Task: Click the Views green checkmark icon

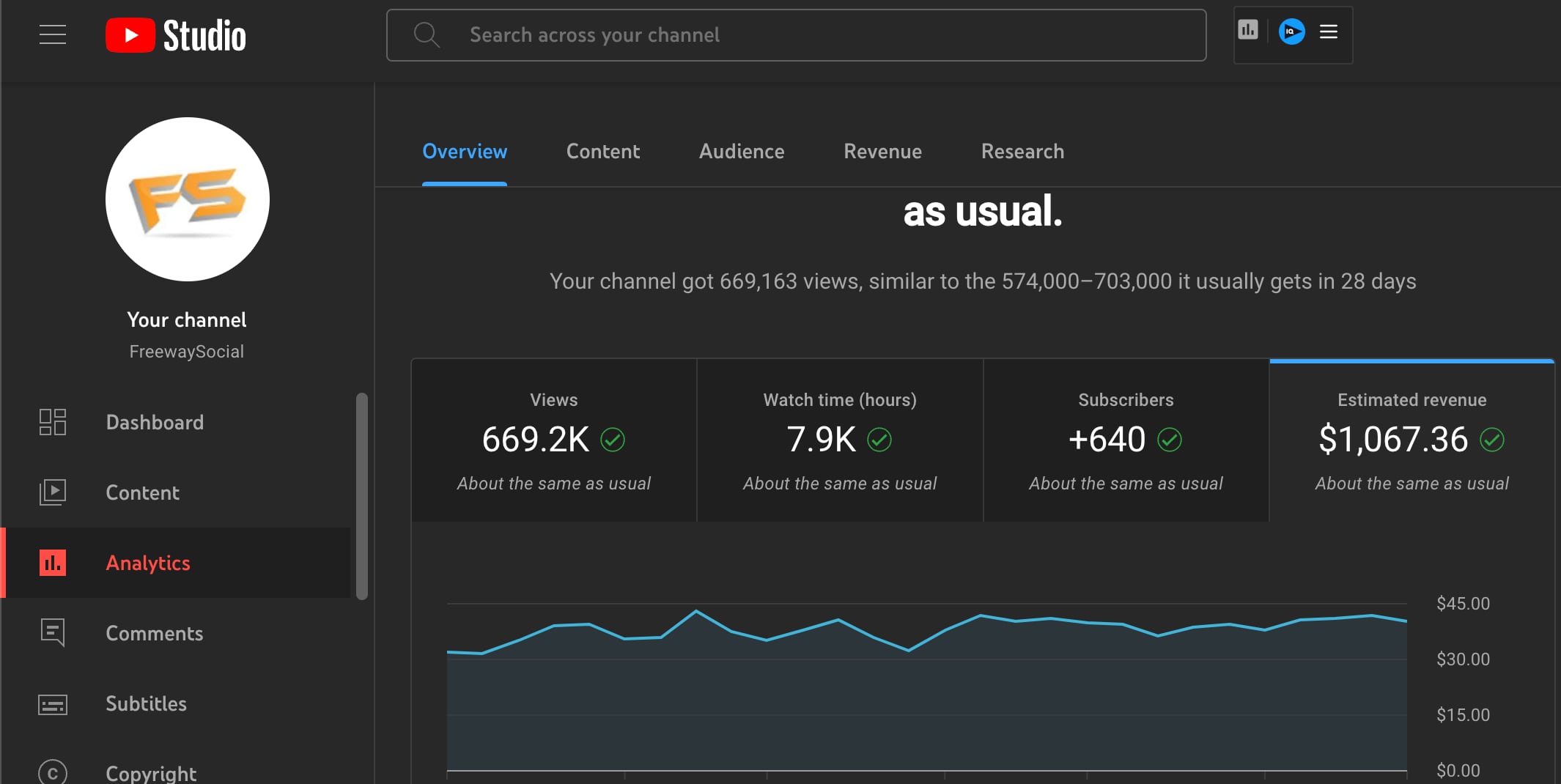Action: tap(613, 440)
